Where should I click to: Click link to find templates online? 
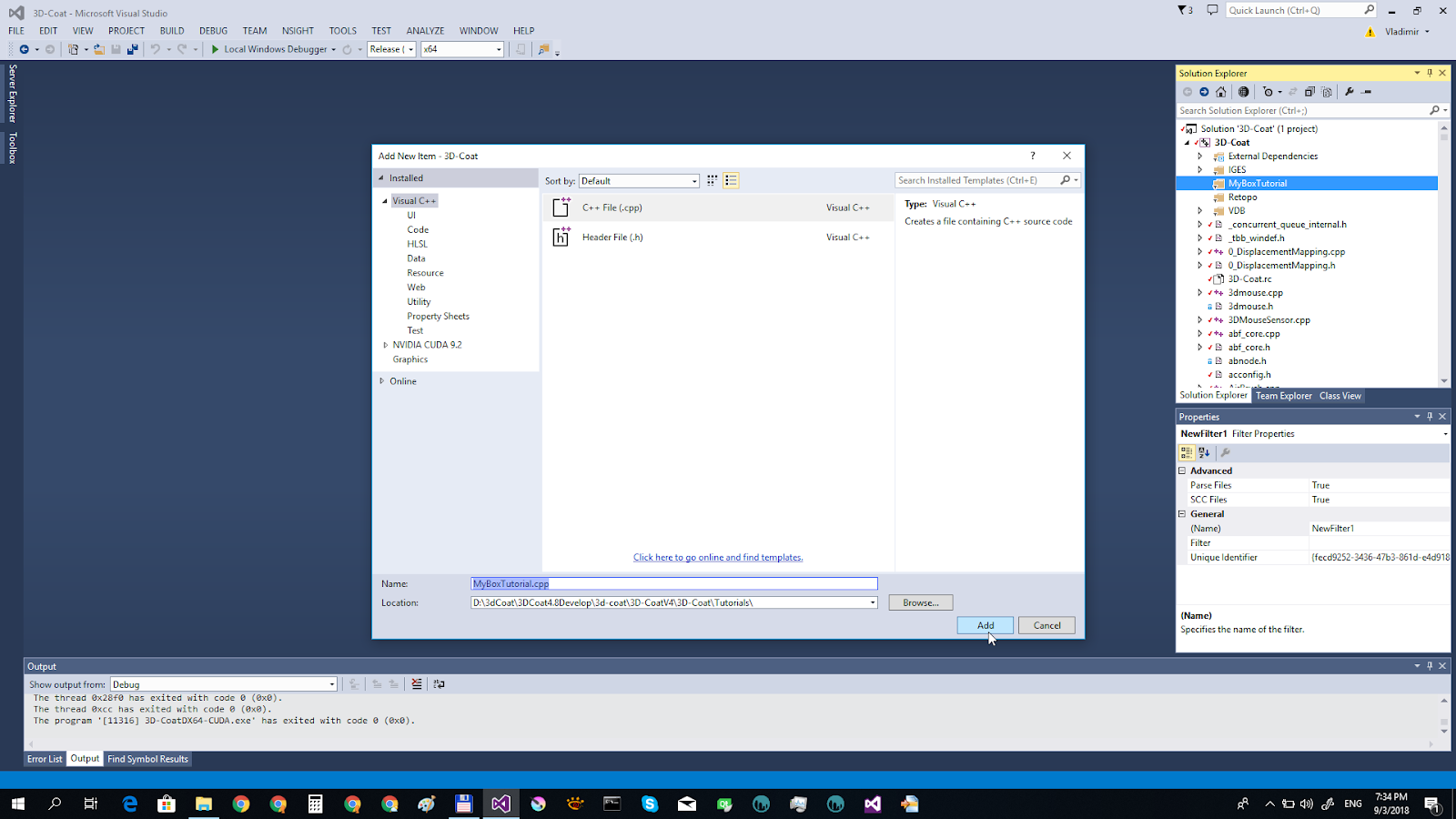[718, 557]
